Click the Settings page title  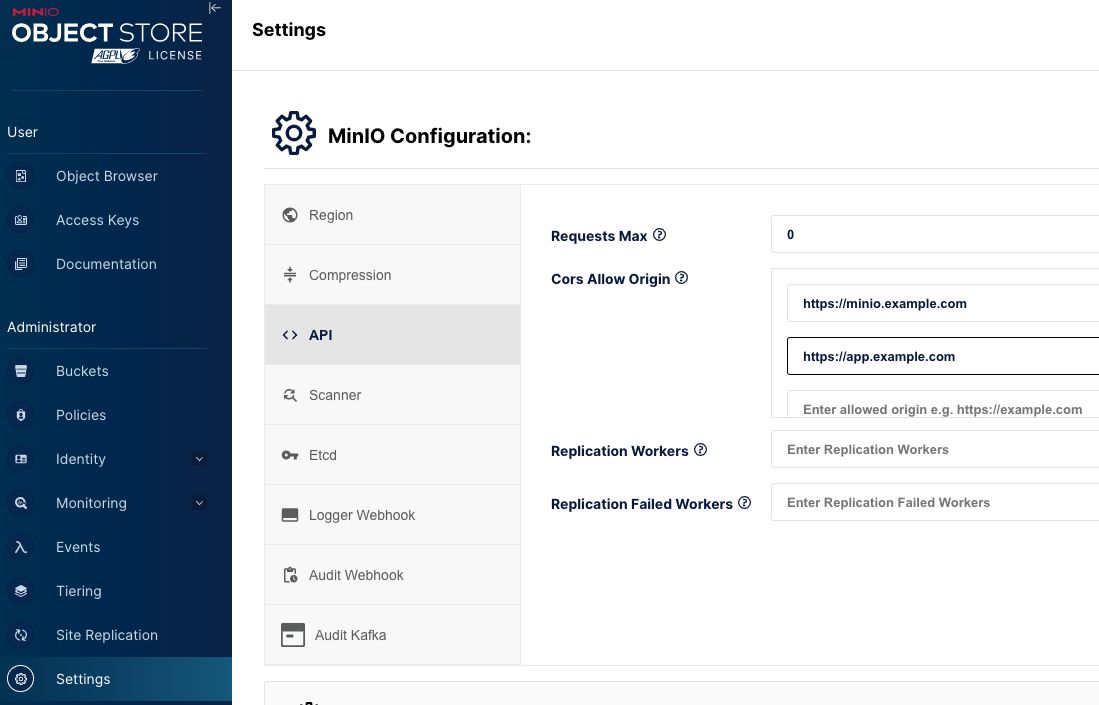[289, 30]
